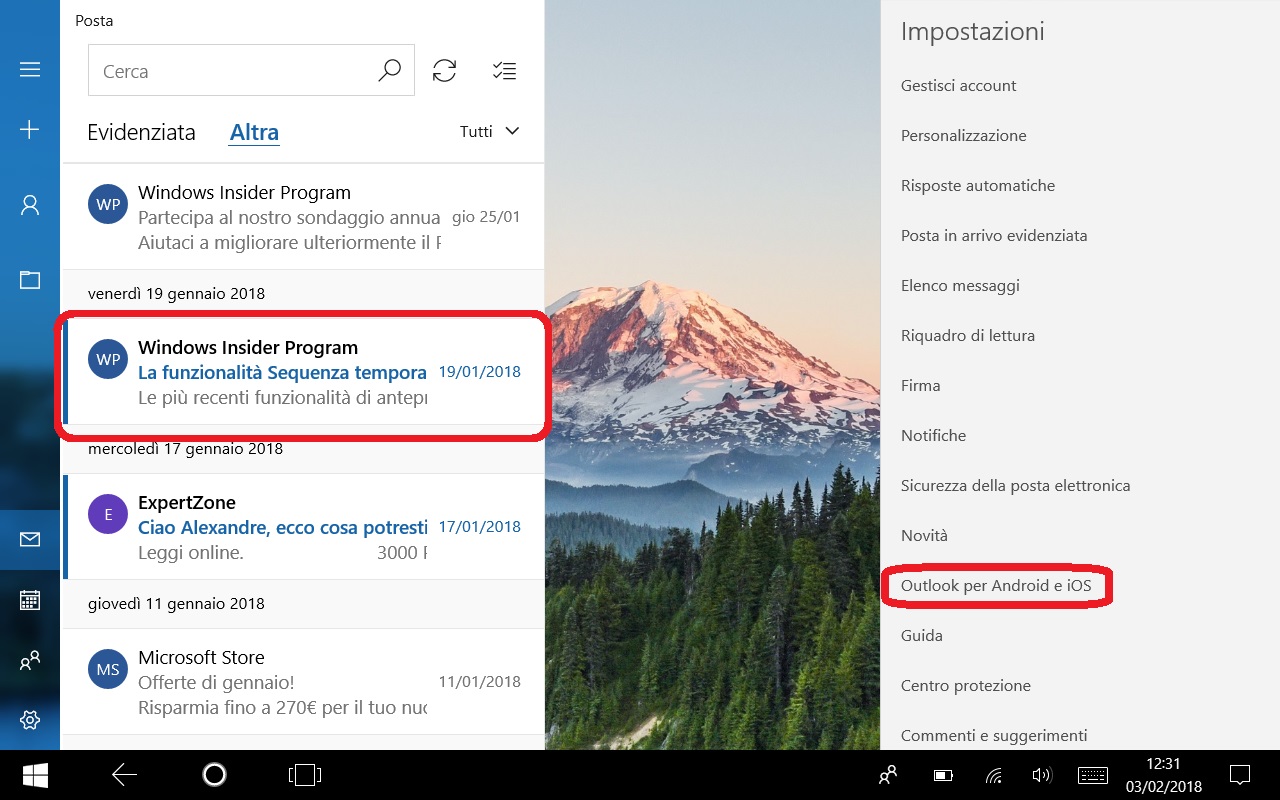Open Action Center notification icon
This screenshot has width=1280, height=800.
click(x=1239, y=775)
